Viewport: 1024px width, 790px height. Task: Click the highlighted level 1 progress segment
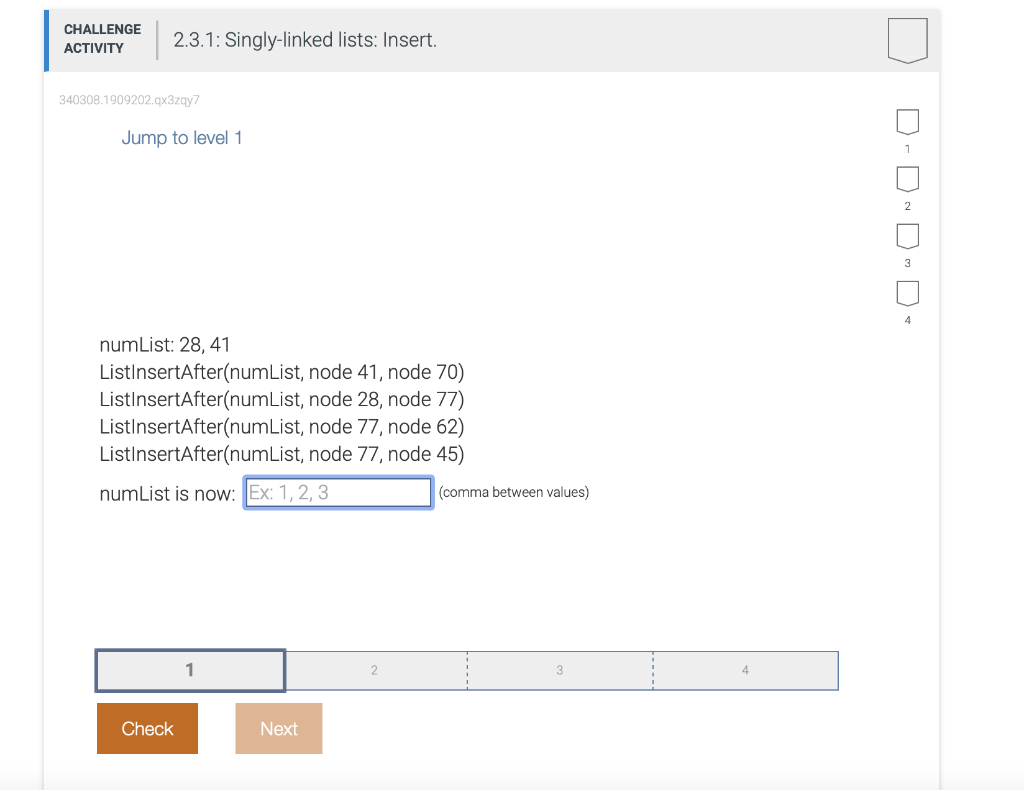[189, 670]
